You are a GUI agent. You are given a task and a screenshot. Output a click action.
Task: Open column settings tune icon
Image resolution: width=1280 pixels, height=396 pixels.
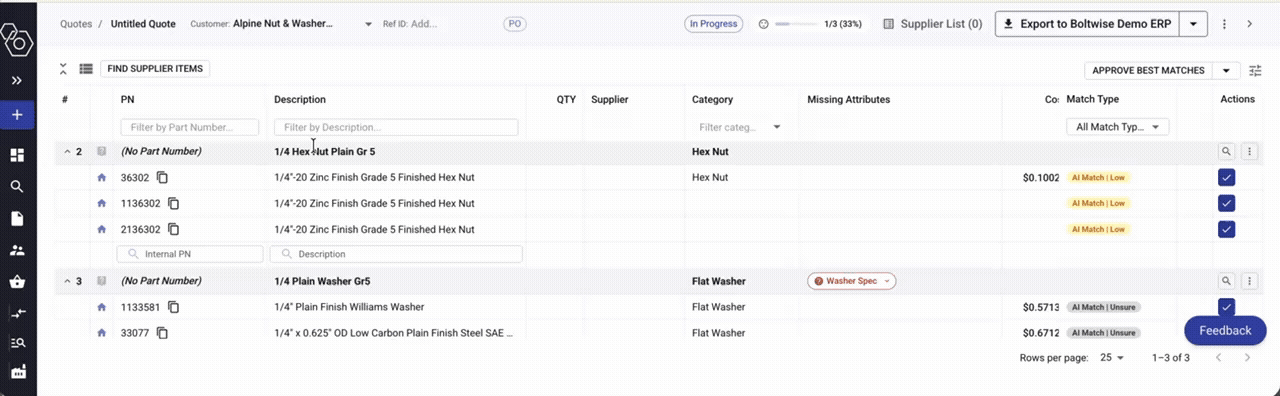(x=1255, y=71)
